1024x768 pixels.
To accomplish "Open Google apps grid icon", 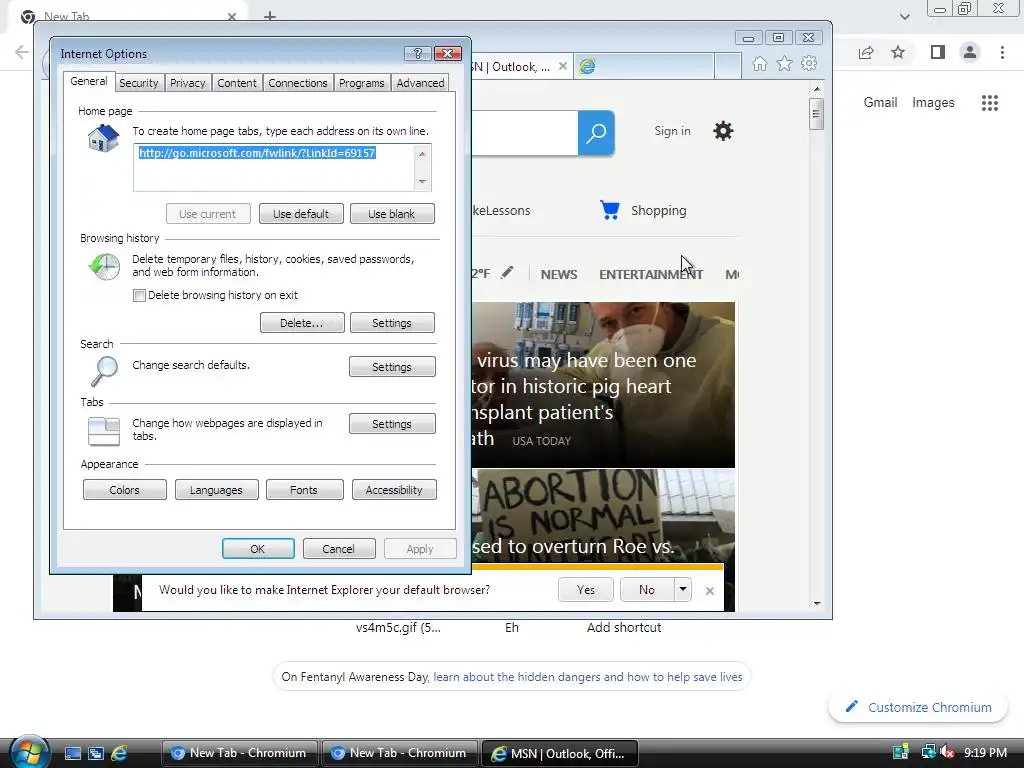I will click(990, 103).
